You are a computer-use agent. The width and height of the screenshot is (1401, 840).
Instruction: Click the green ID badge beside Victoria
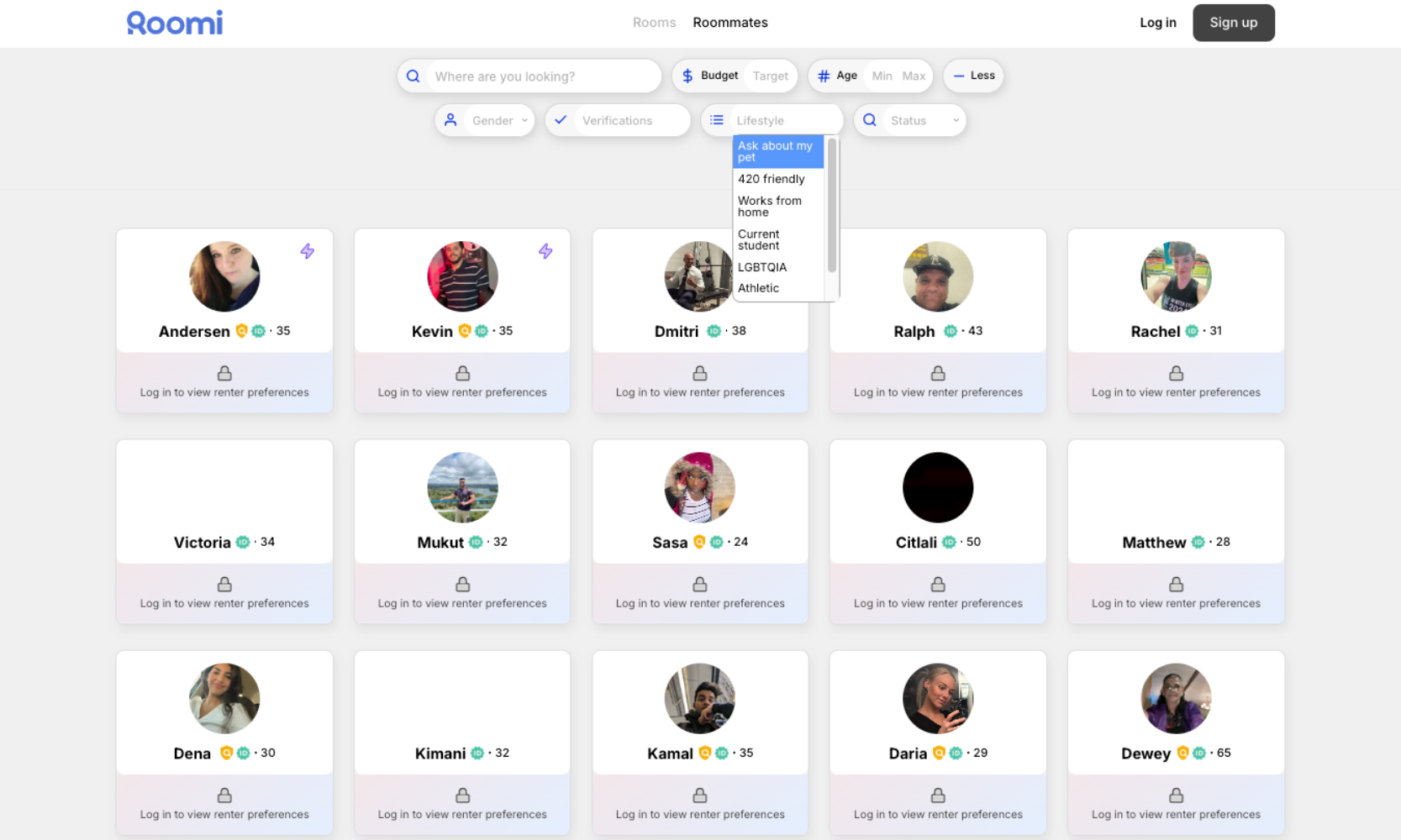tap(243, 542)
